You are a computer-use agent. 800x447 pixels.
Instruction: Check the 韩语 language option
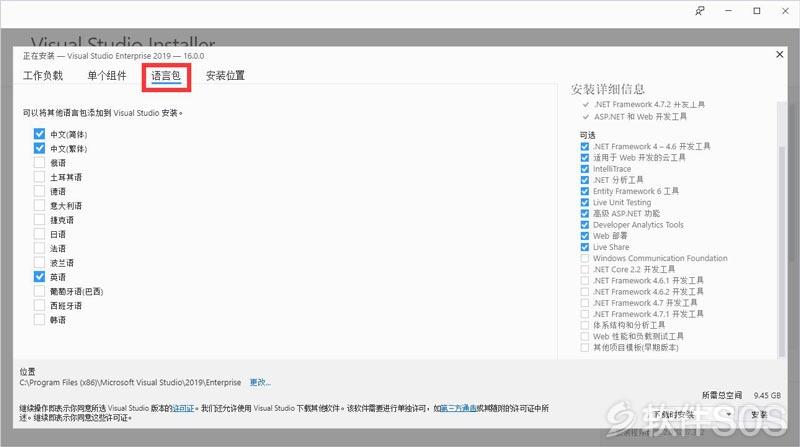pyautogui.click(x=39, y=320)
